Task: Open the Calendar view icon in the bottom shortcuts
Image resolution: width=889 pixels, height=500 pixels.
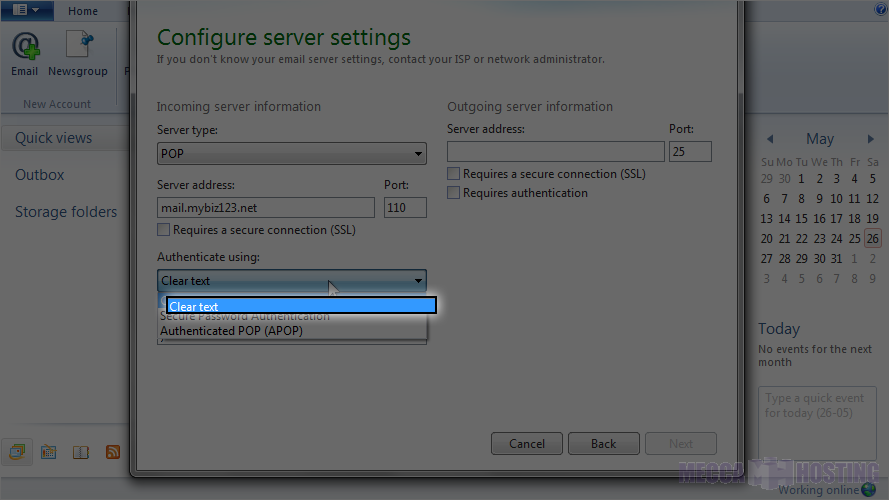Action: (x=48, y=452)
